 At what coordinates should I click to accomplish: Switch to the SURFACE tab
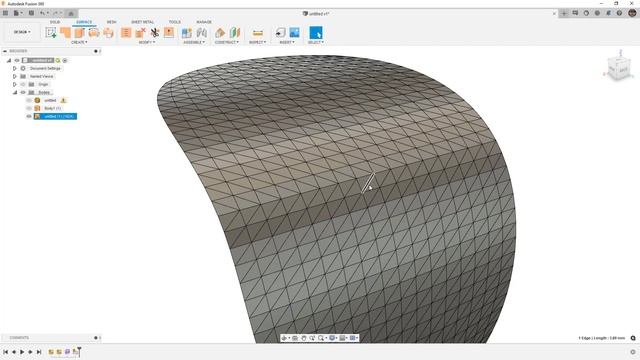(x=84, y=22)
